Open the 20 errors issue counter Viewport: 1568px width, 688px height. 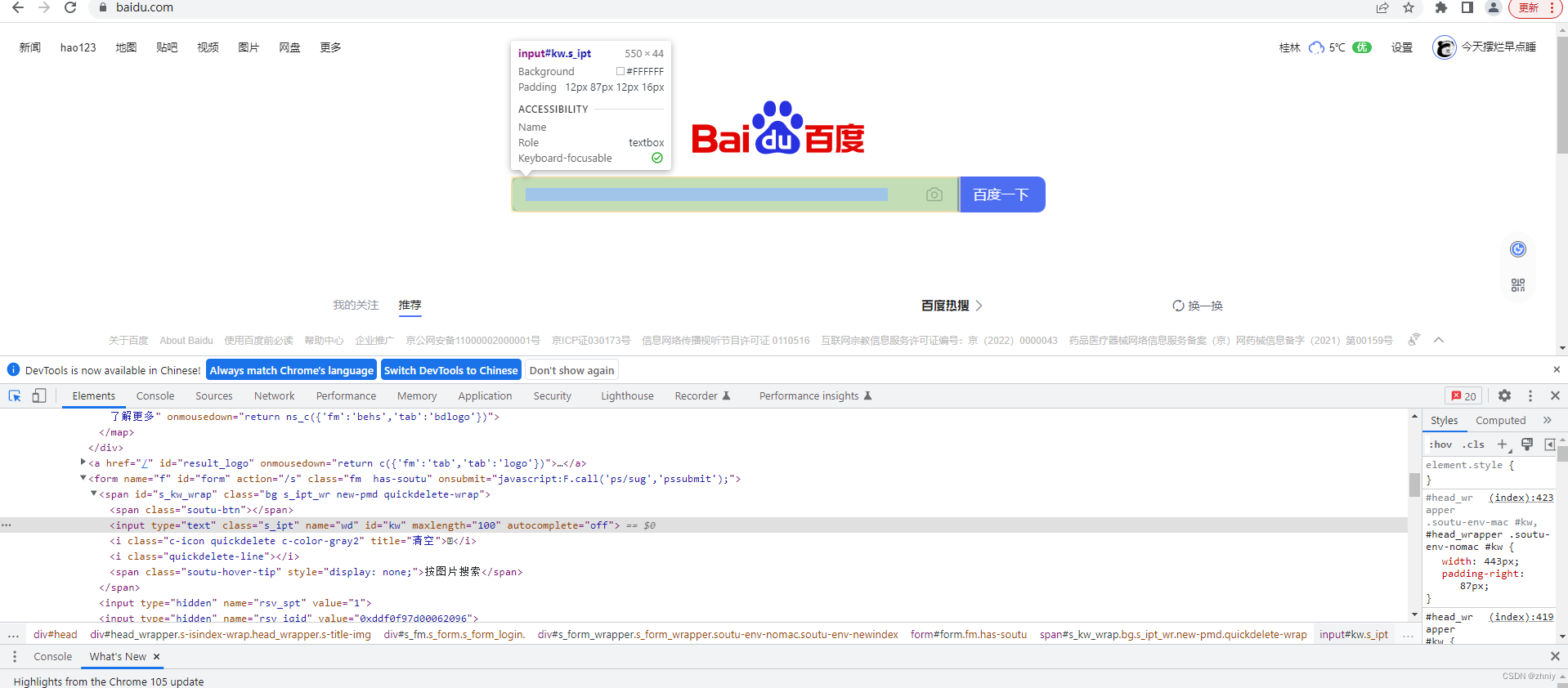pyautogui.click(x=1463, y=396)
